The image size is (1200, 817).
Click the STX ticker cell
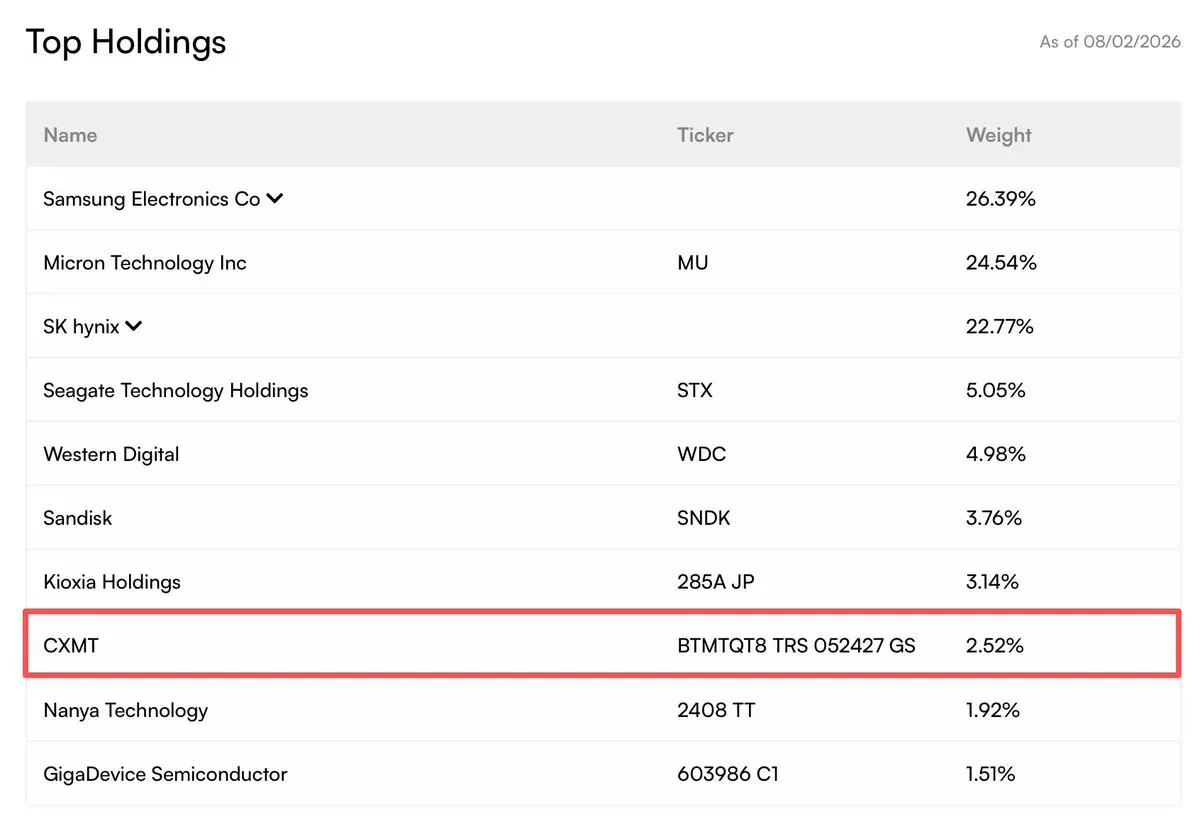tap(695, 391)
